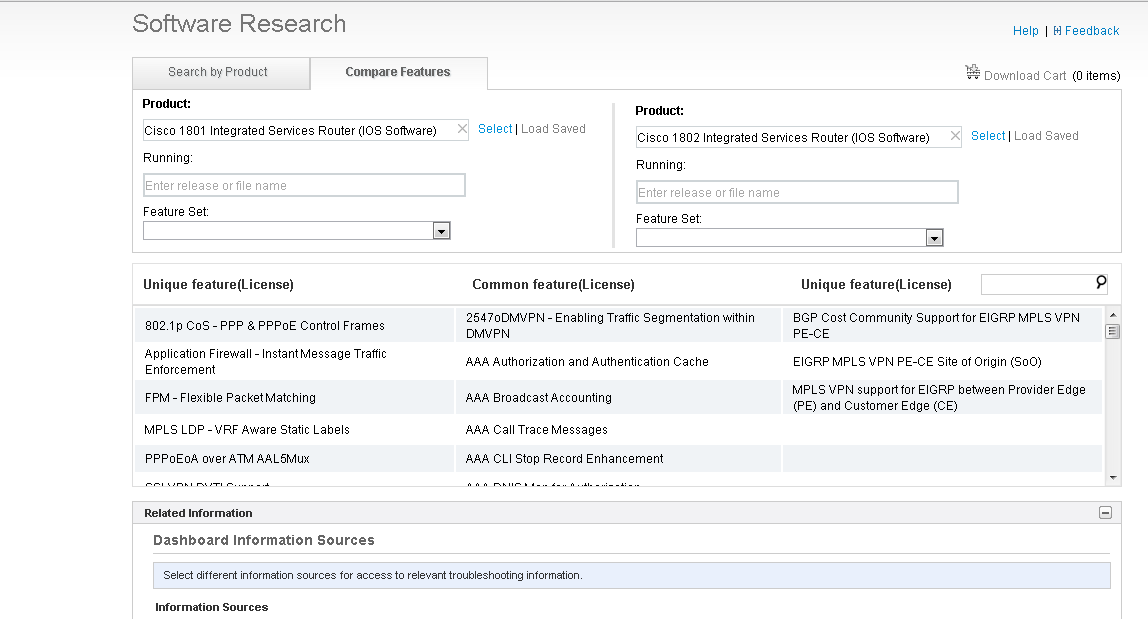Image resolution: width=1148 pixels, height=619 pixels.
Task: Click right 'Unique feature(License)' column header
Action: (x=876, y=284)
